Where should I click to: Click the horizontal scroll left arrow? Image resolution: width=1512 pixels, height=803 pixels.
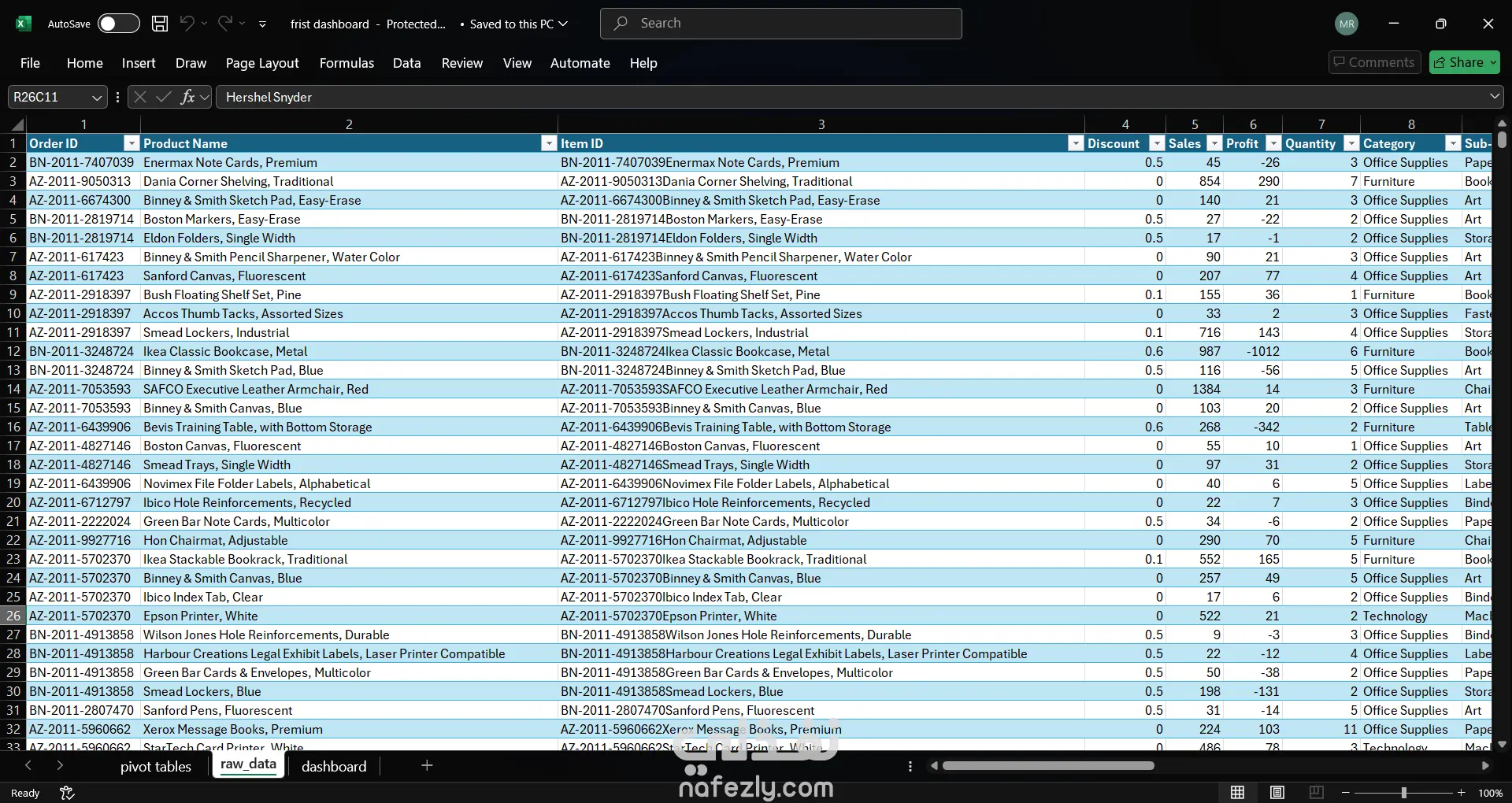(x=934, y=765)
